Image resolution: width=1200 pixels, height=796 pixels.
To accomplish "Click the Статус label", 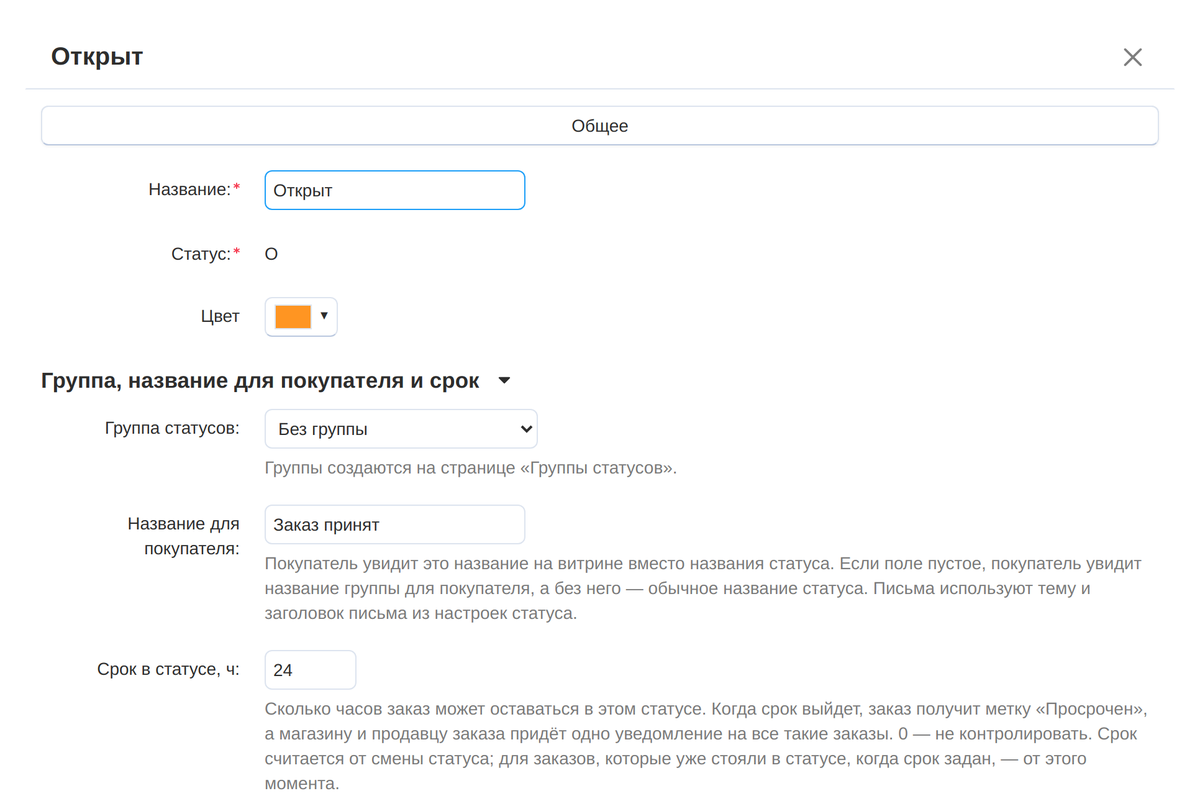I will pos(206,254).
